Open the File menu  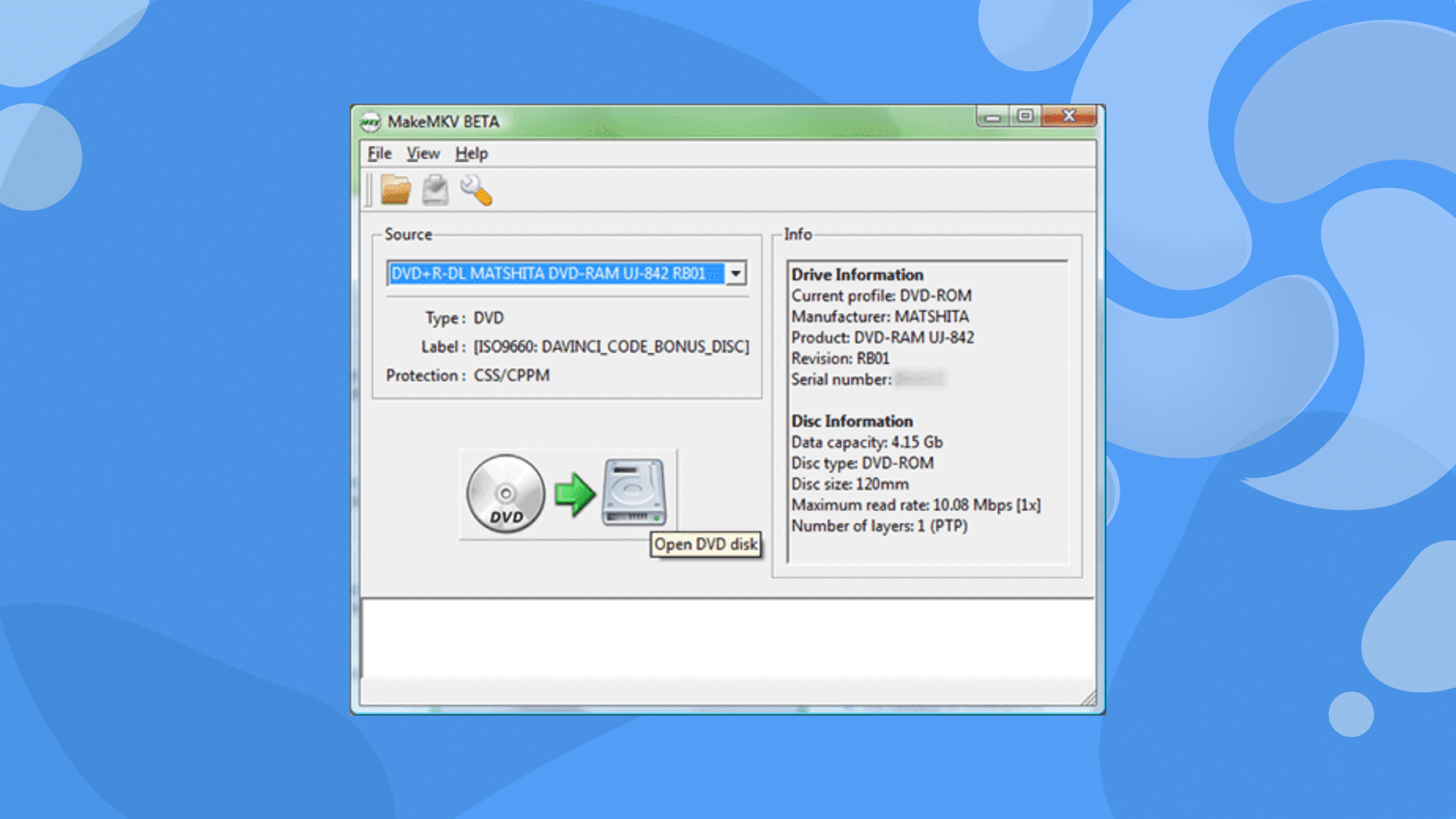[379, 154]
